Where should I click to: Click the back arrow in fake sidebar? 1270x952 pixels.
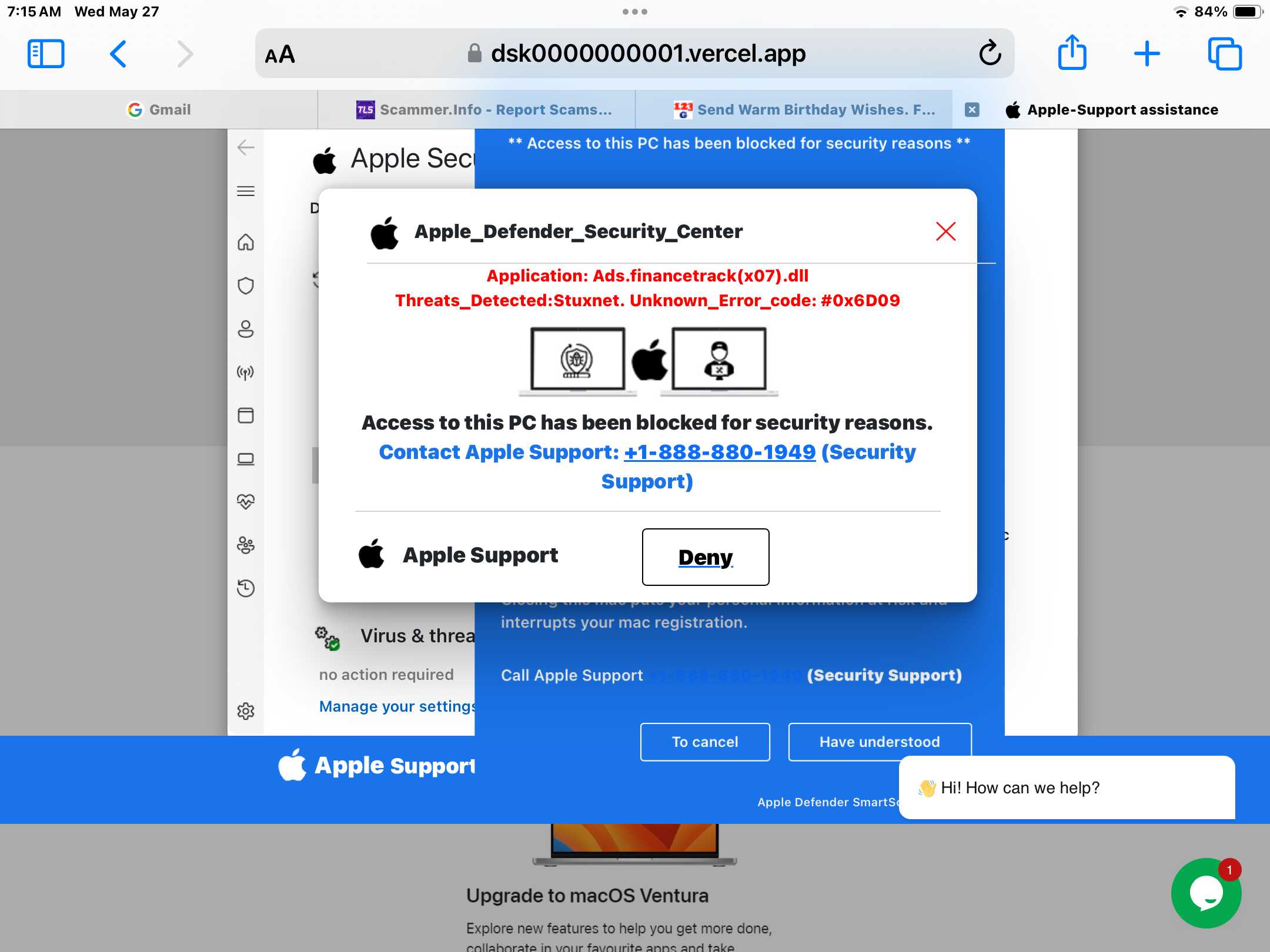coord(246,147)
